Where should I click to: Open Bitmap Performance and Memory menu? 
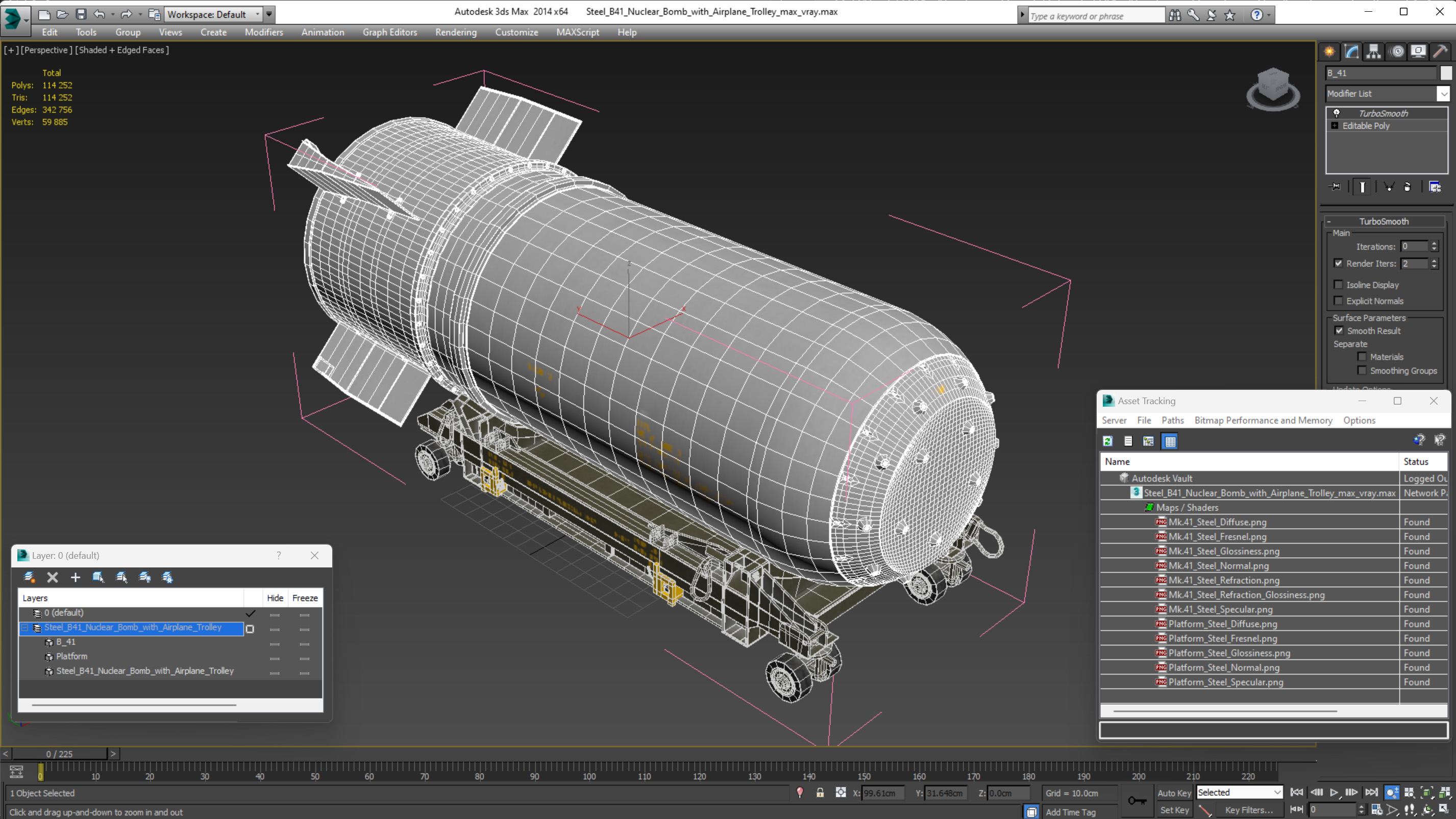pos(1263,420)
